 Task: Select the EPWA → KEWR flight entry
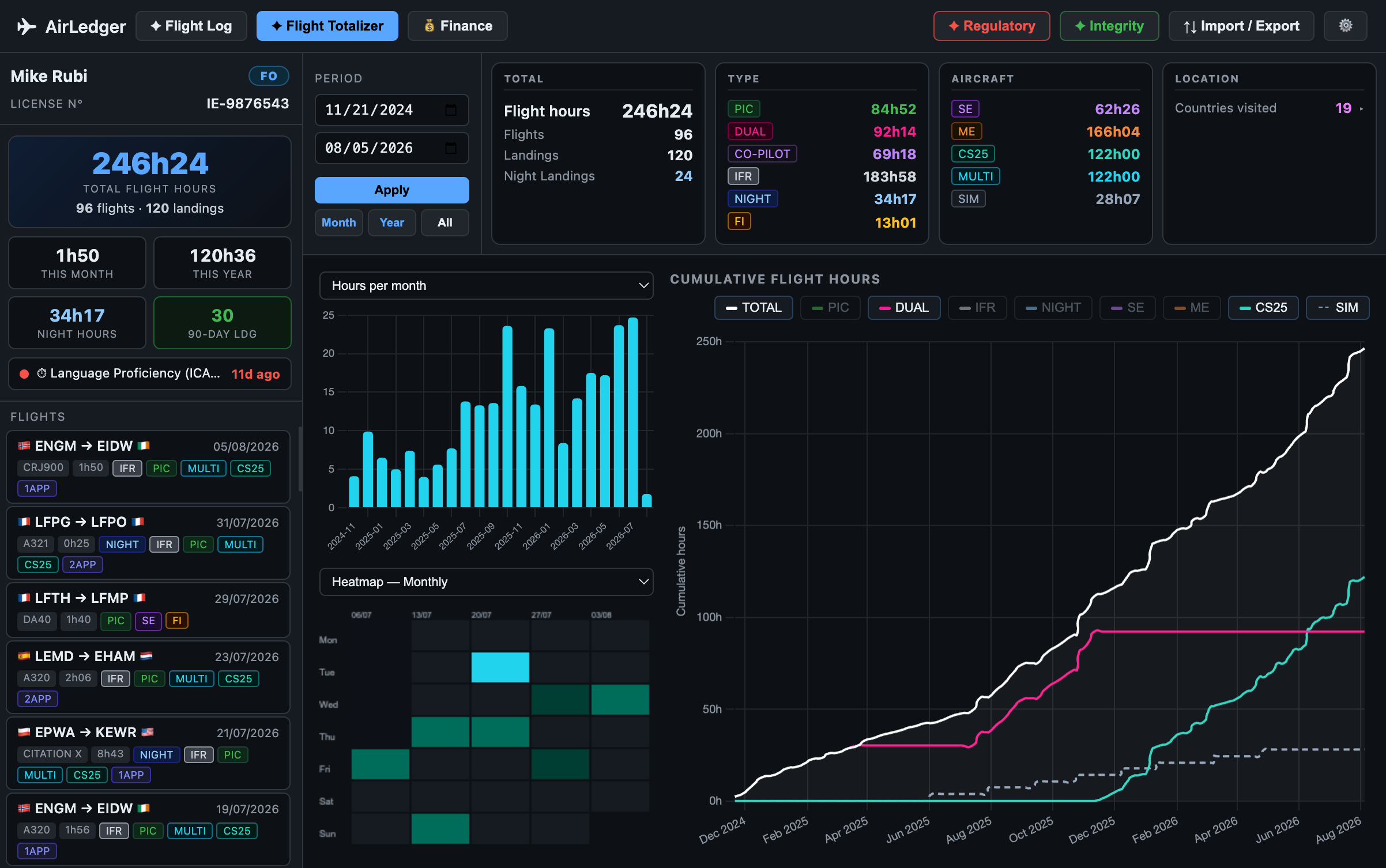click(148, 753)
